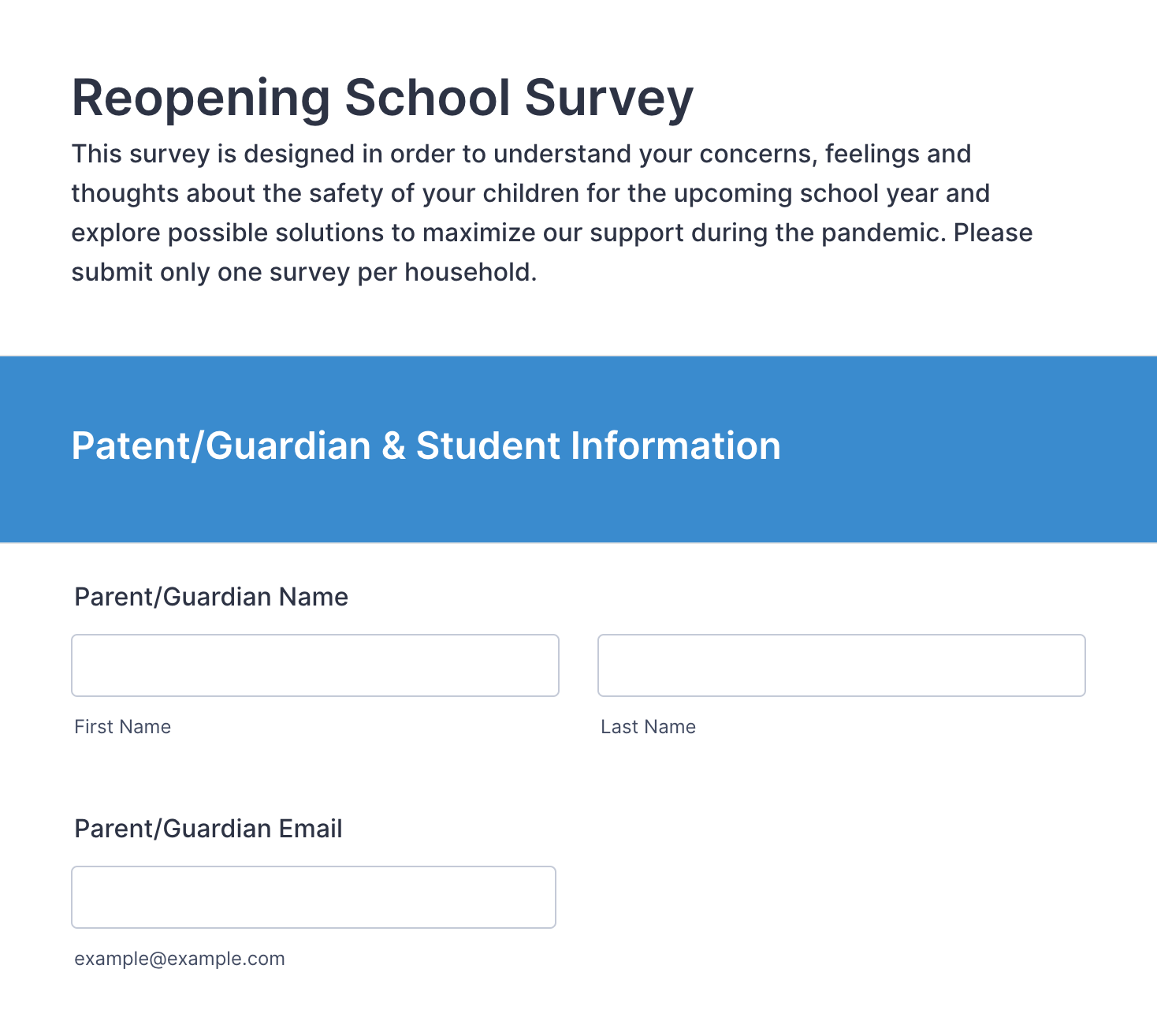Click the "Reopening School Survey" title
Viewport: 1157px width, 1036px height.
click(x=382, y=99)
